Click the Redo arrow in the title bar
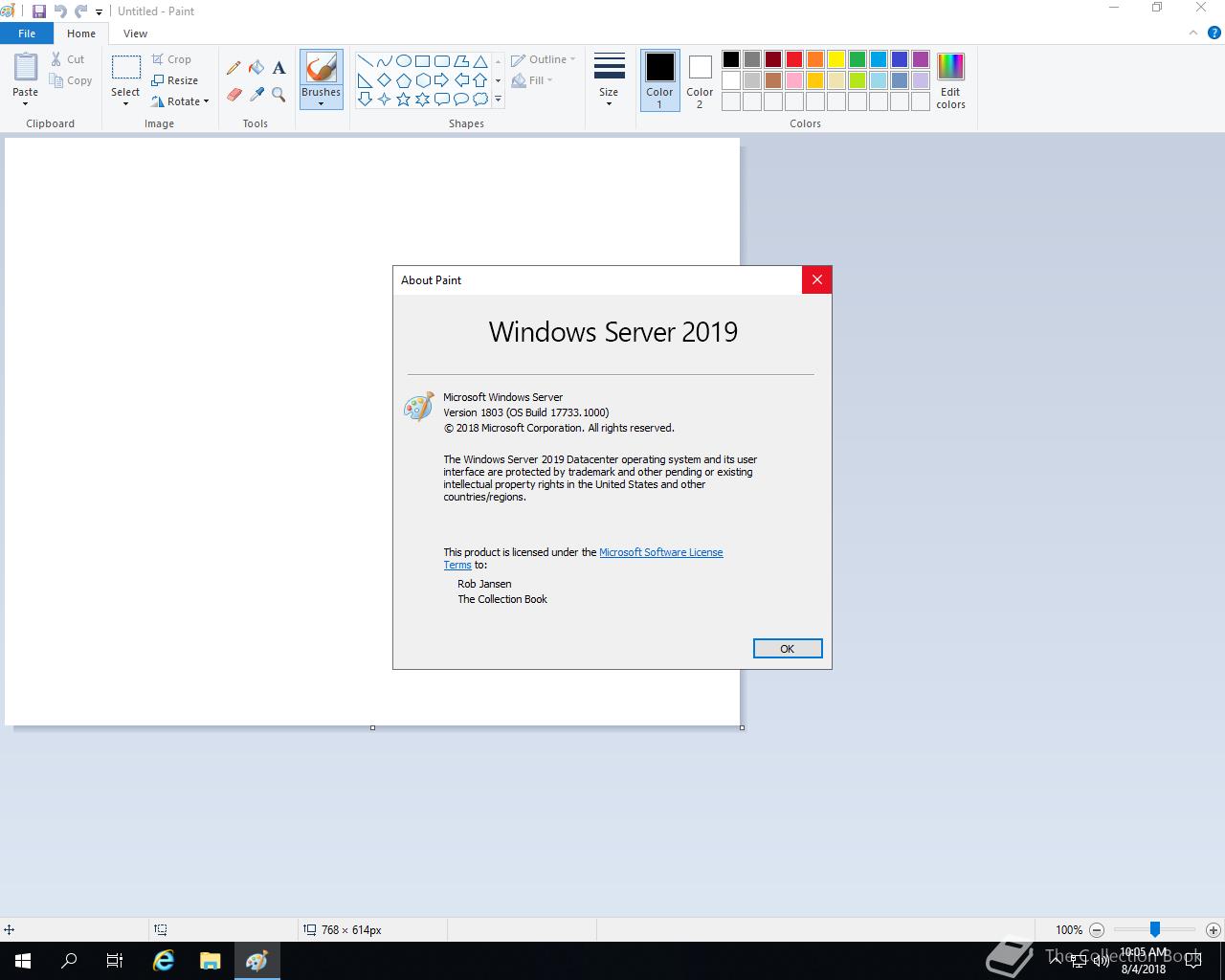The height and width of the screenshot is (980, 1225). [80, 11]
